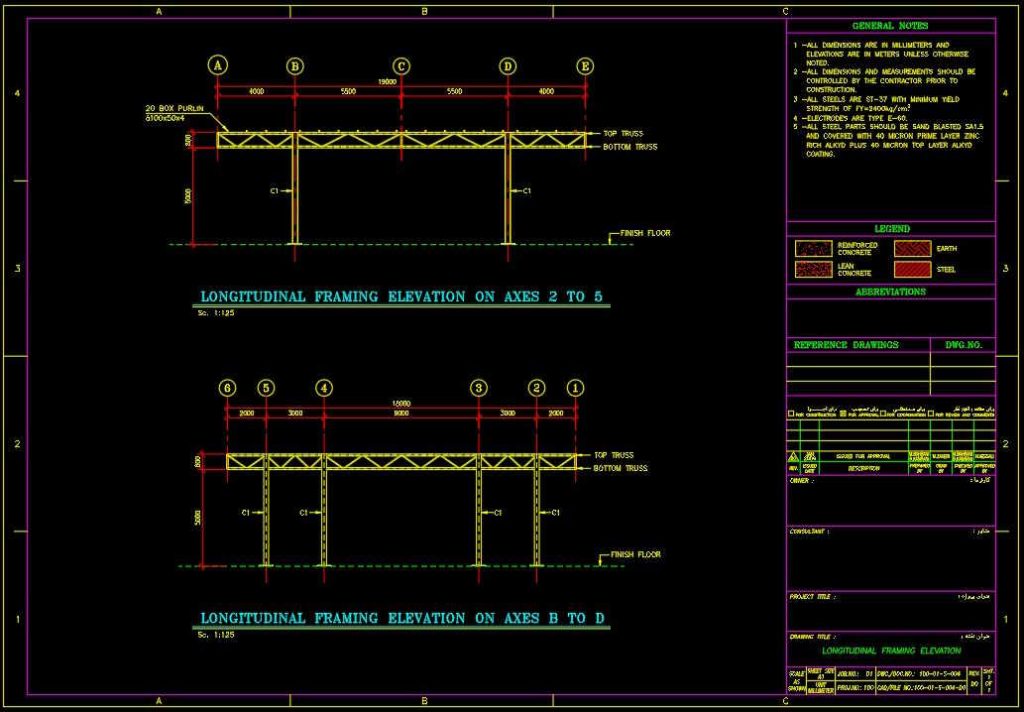Check the For Construction checkbox
The height and width of the screenshot is (712, 1024).
(x=792, y=413)
